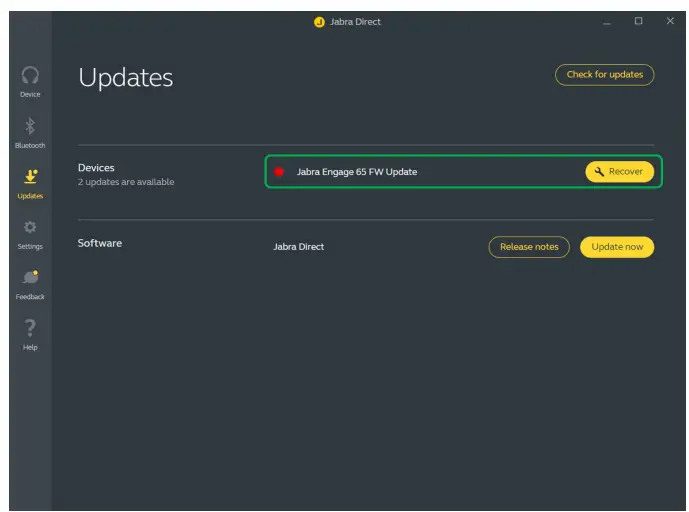Select the Jabra Engage 65 FW Update text

click(357, 172)
